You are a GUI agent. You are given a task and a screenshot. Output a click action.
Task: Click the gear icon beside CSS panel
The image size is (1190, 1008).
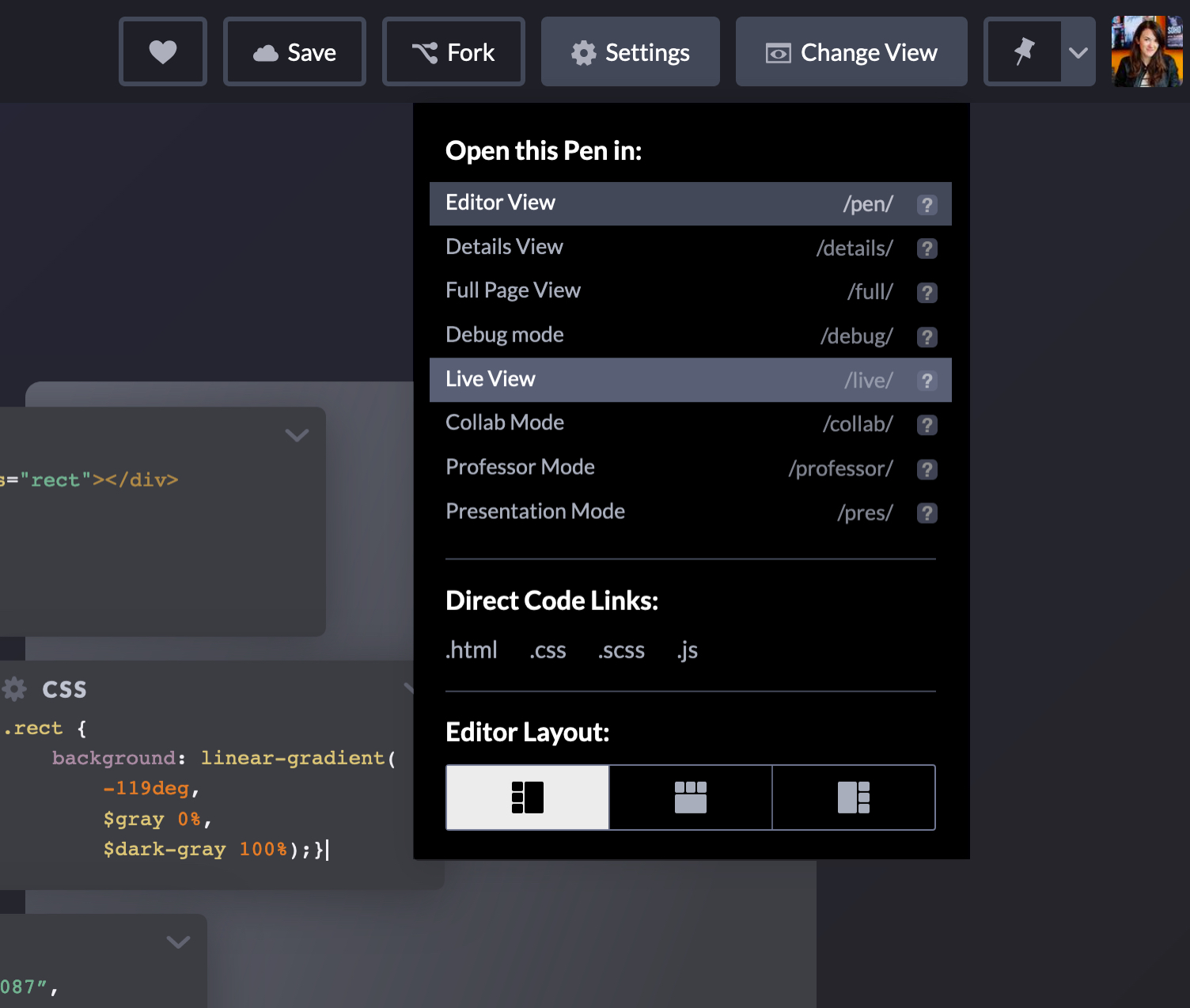[14, 688]
